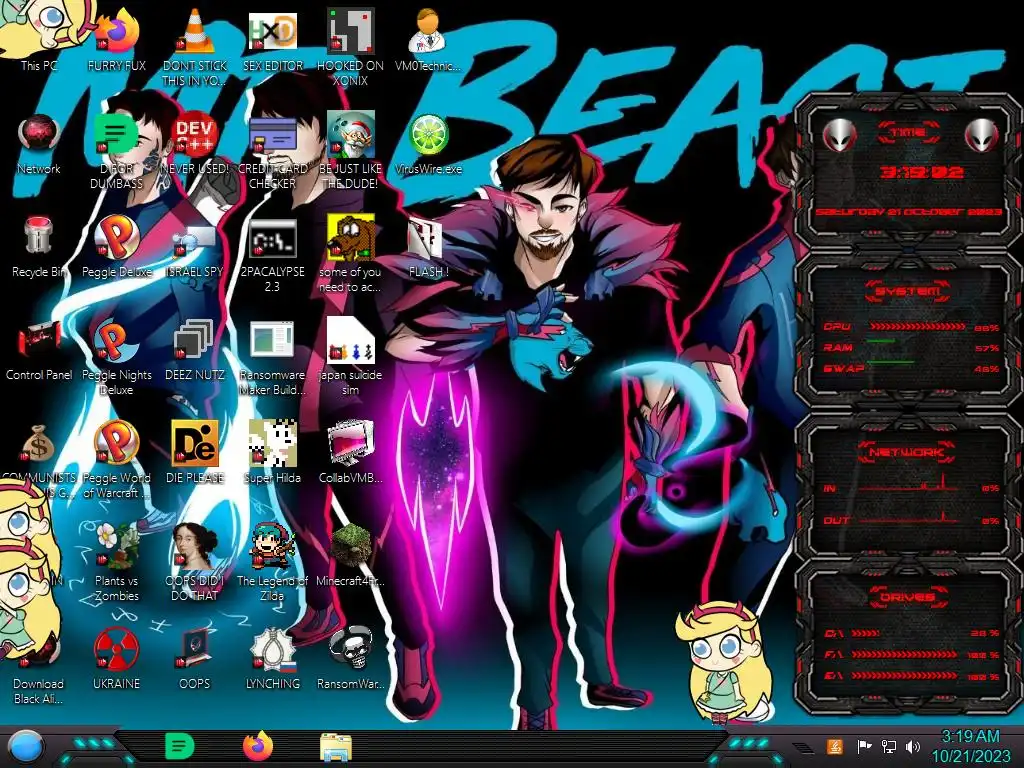Click the orange Java tray icon
The width and height of the screenshot is (1024, 768).
(x=834, y=746)
